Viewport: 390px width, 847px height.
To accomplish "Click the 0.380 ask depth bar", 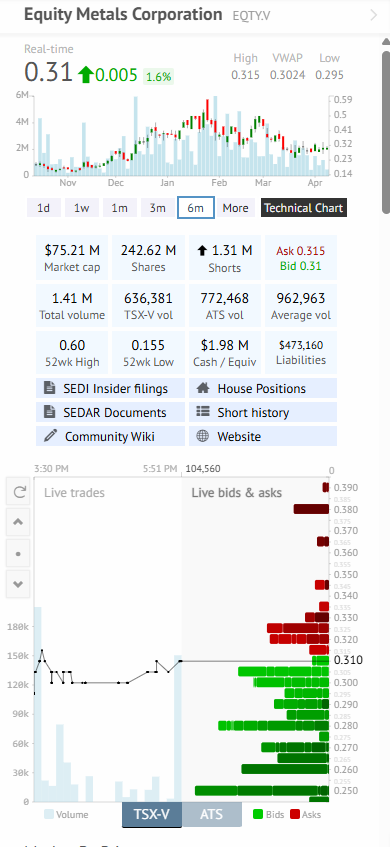I will (x=311, y=509).
